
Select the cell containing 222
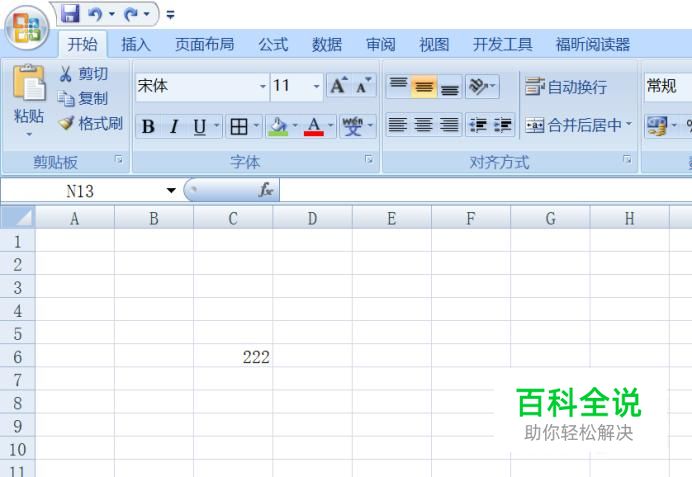[233, 357]
